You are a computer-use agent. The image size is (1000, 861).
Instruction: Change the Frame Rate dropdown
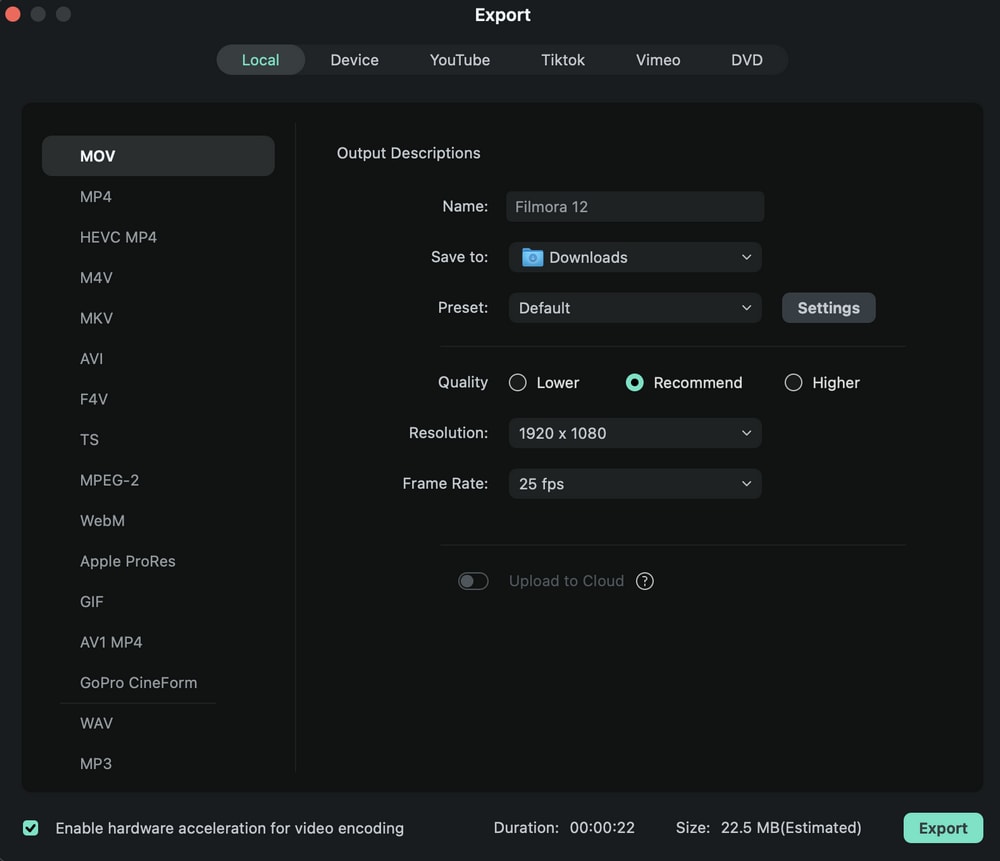(635, 484)
